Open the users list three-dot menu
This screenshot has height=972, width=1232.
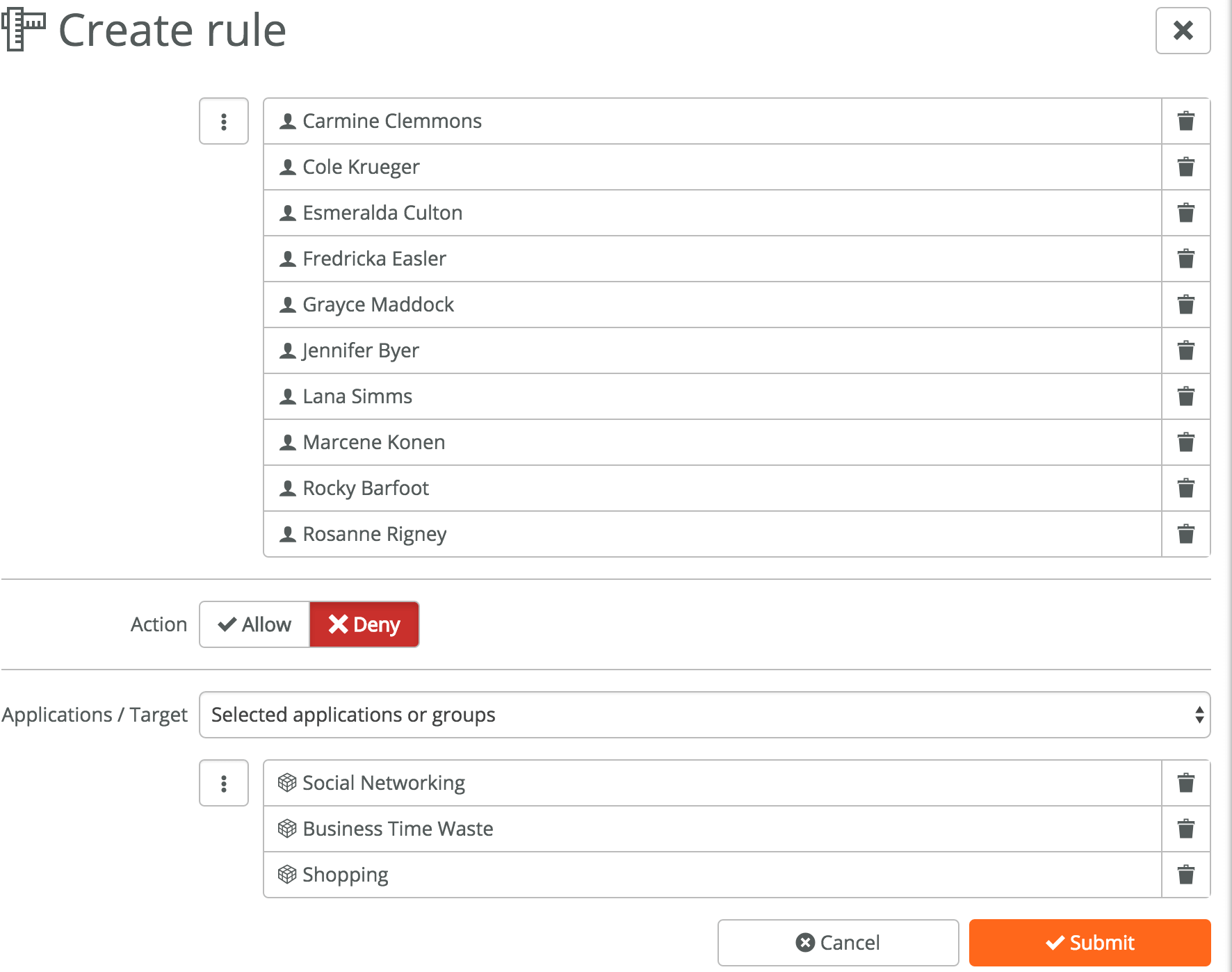(224, 122)
